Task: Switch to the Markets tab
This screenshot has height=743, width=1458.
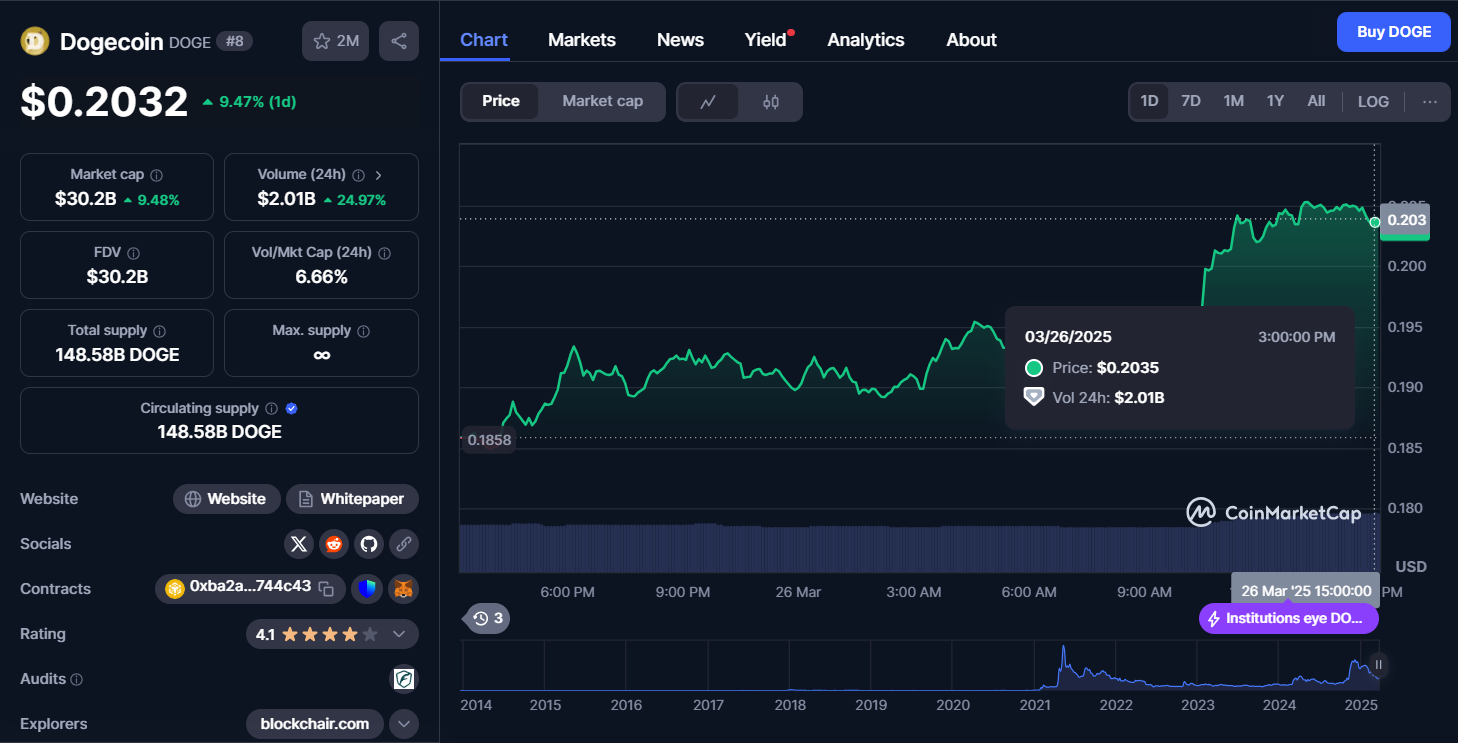Action: pos(582,40)
